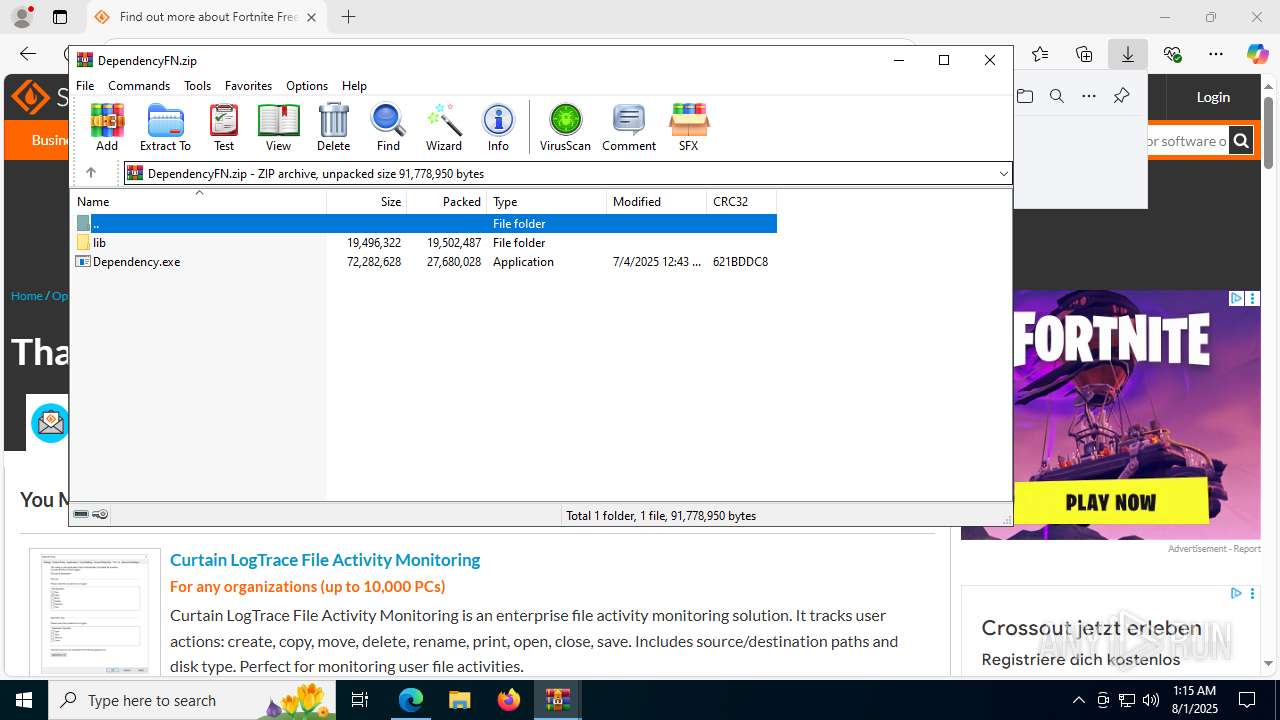Open the Copilot icon in Edge

1257,54
